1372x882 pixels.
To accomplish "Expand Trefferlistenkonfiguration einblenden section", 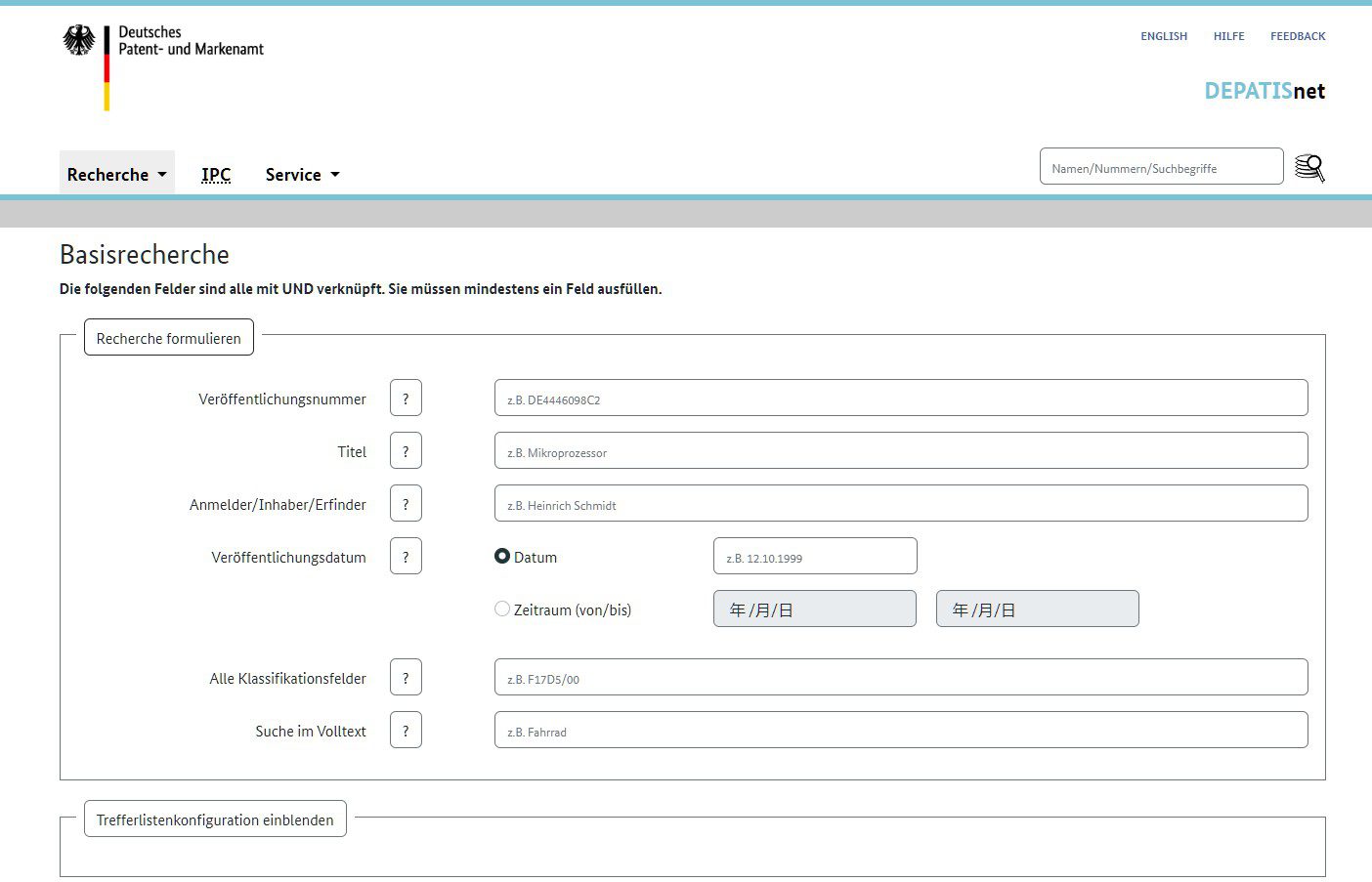I will coord(215,819).
